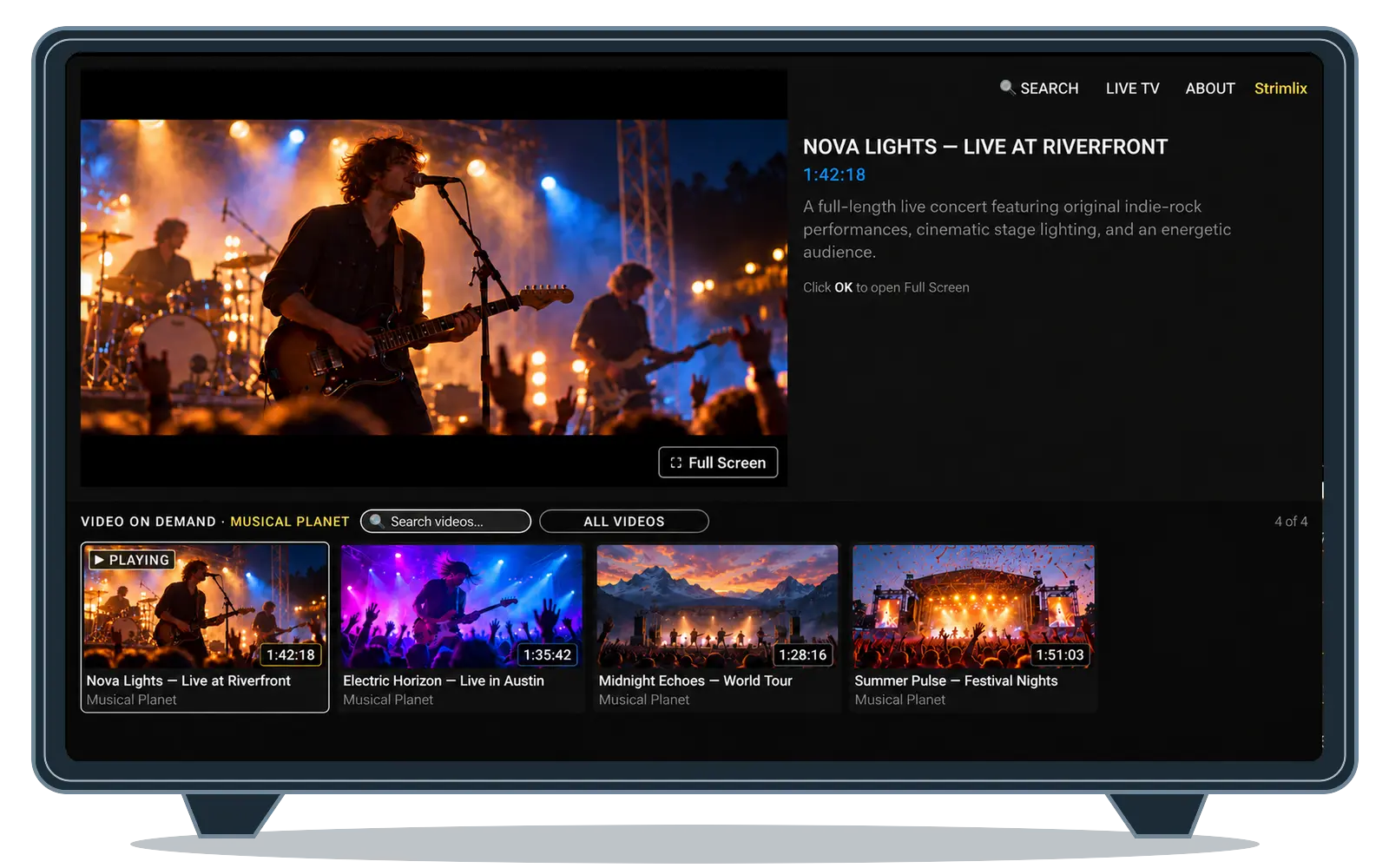Show ALL VIDEOS
Image resolution: width=1389 pixels, height=868 pixels.
click(x=624, y=522)
